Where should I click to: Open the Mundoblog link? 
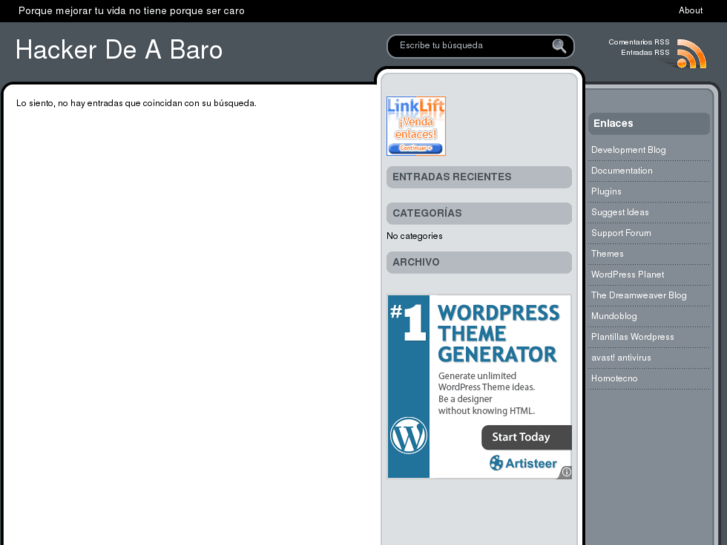coord(614,316)
